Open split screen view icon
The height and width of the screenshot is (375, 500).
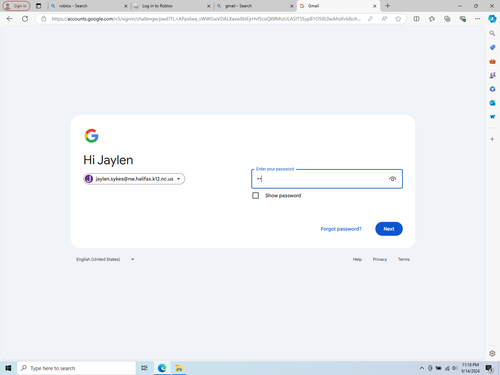click(416, 19)
